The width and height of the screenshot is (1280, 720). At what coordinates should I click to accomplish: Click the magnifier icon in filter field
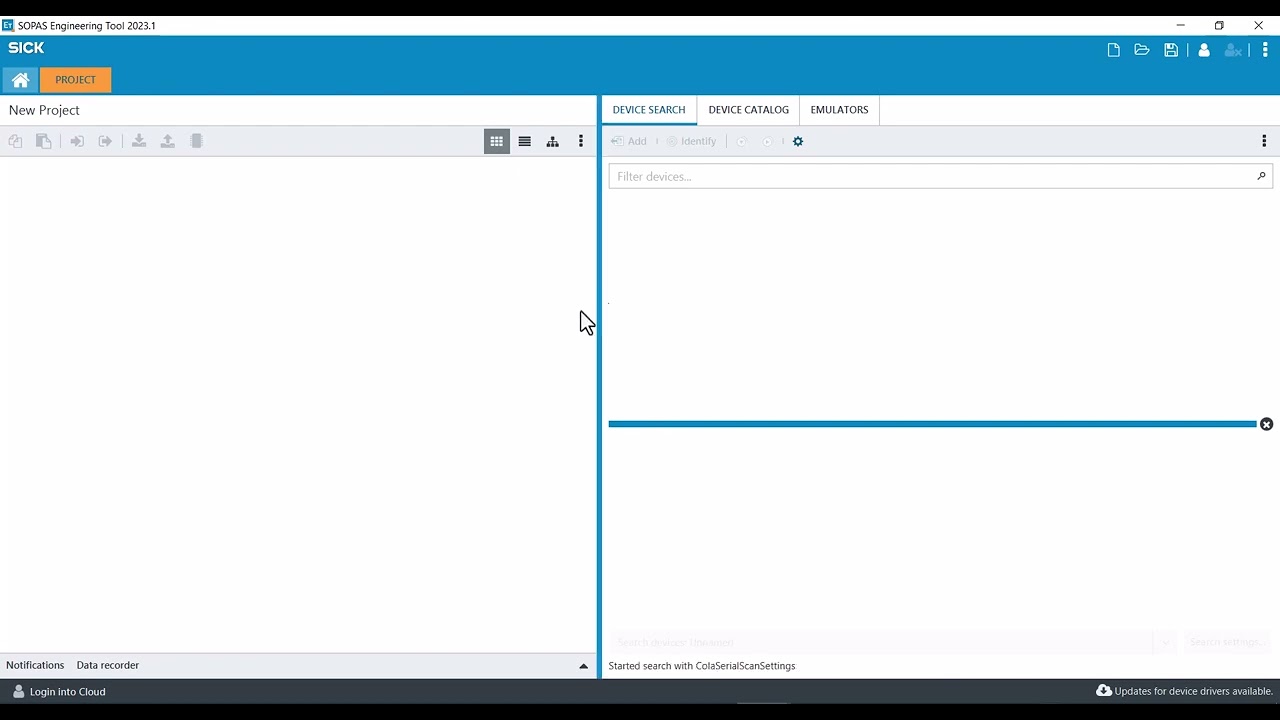(x=1261, y=176)
